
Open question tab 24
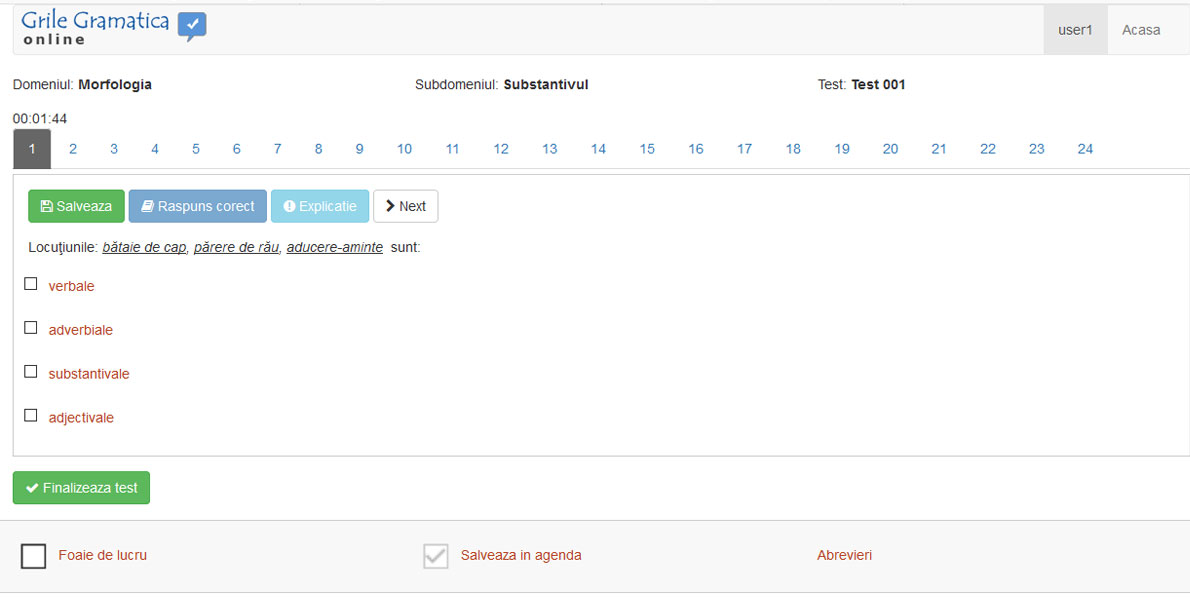pos(1085,149)
